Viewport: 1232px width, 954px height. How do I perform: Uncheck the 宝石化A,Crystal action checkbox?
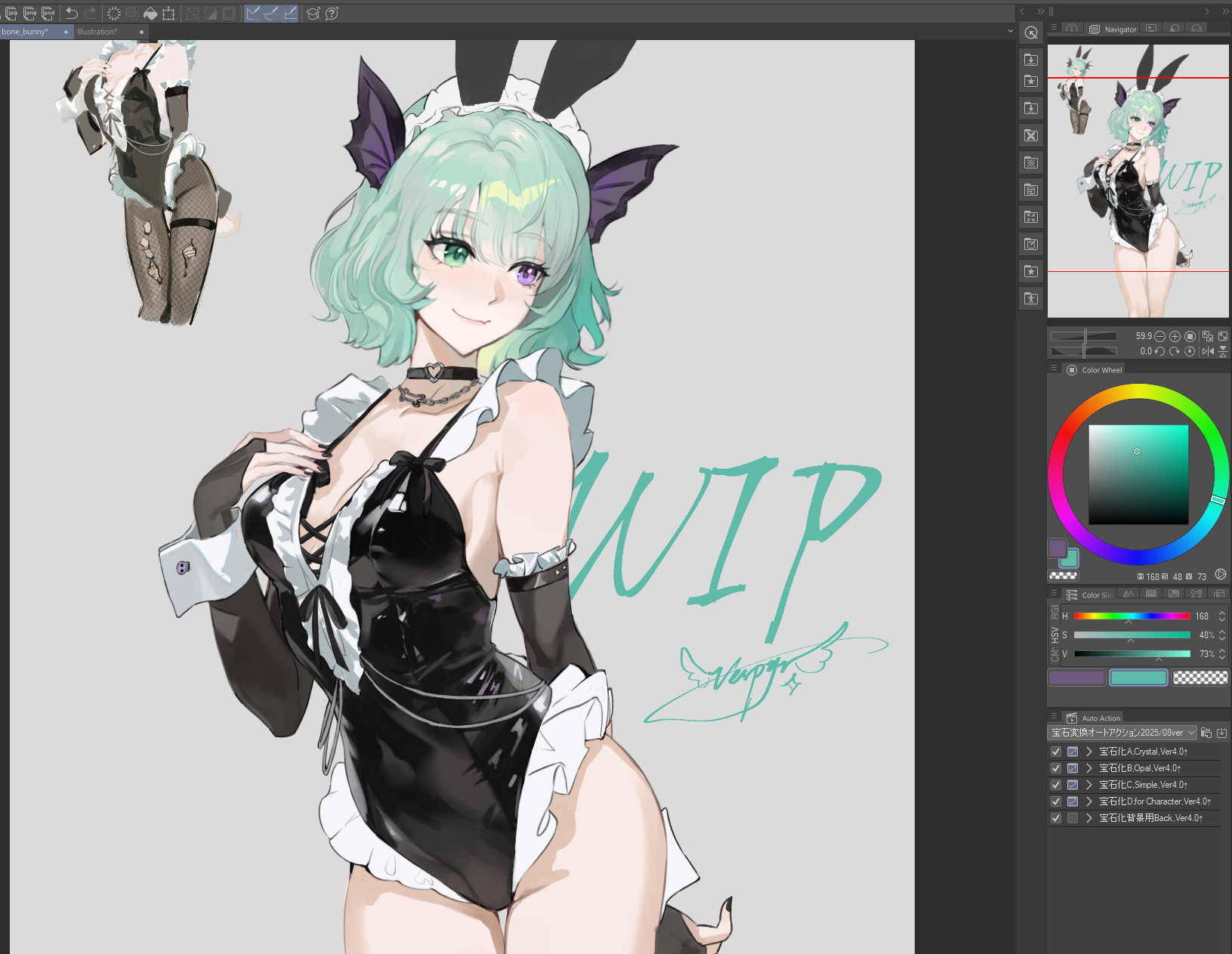[x=1056, y=752]
